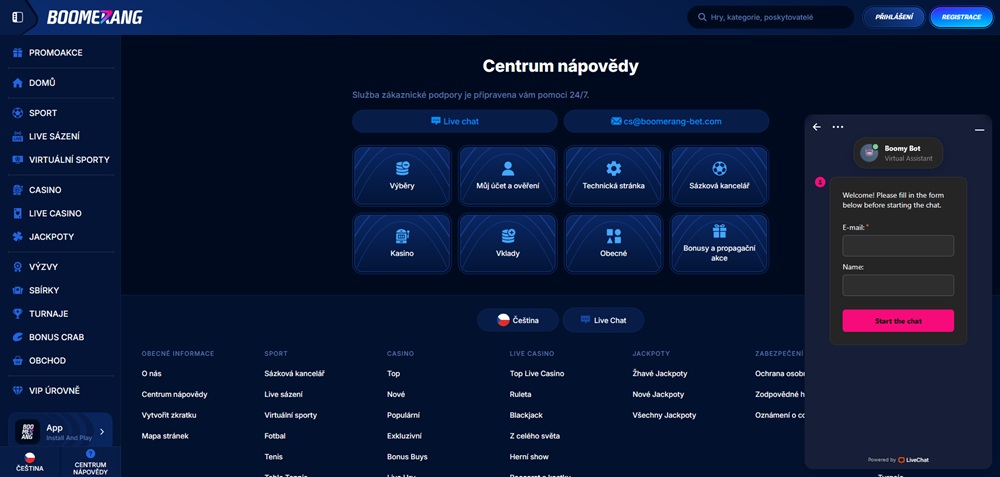Click the Registrace button
This screenshot has height=477, width=1000.
pos(961,17)
